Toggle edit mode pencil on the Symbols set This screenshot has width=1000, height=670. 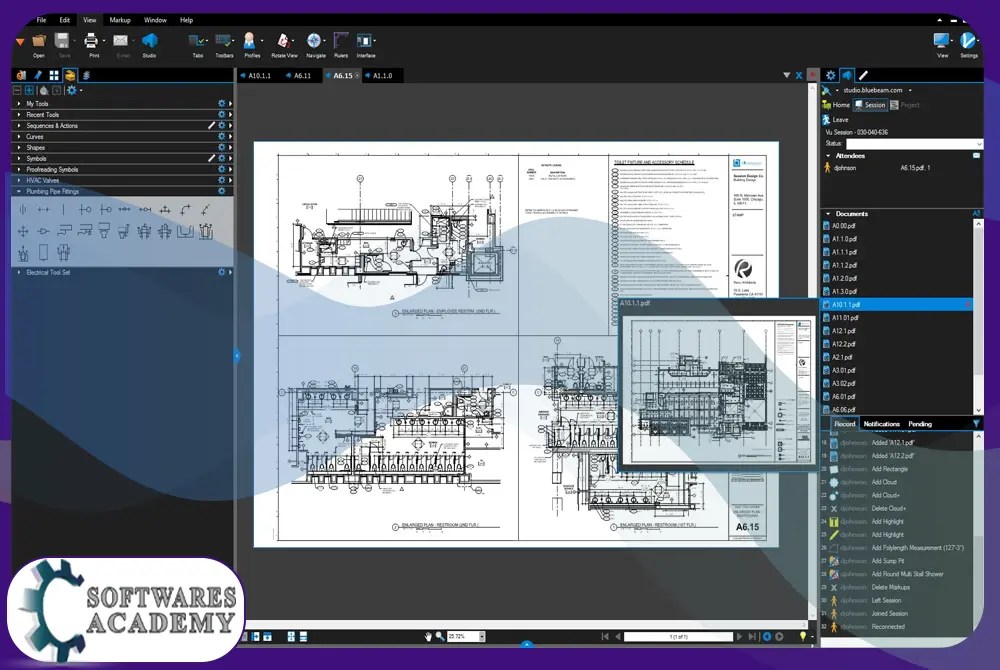point(213,156)
